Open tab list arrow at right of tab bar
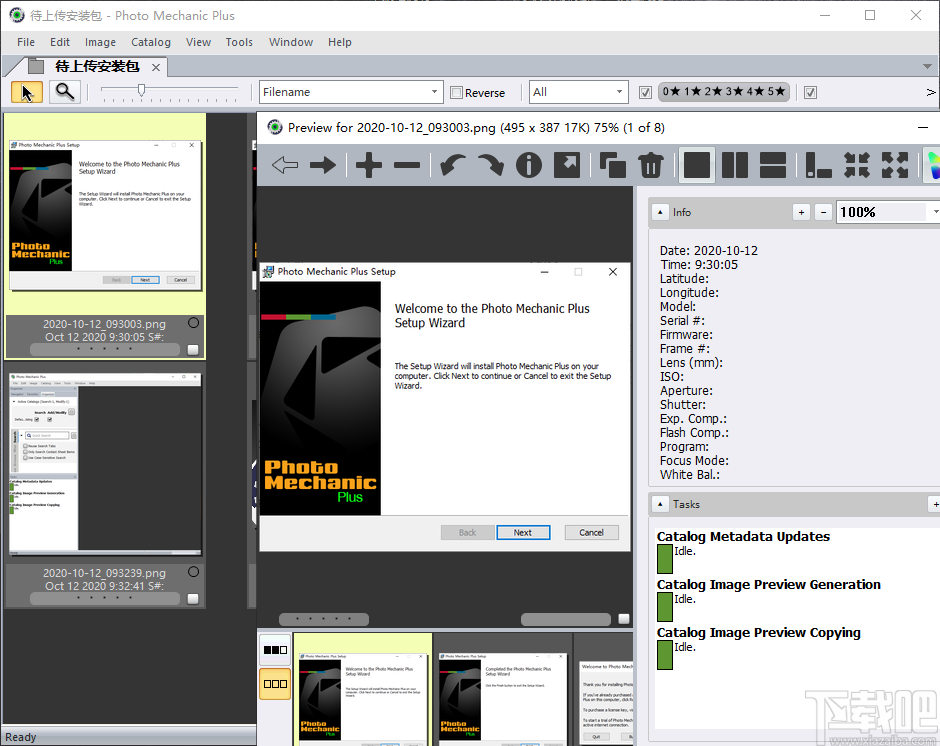The height and width of the screenshot is (746, 940). [927, 66]
